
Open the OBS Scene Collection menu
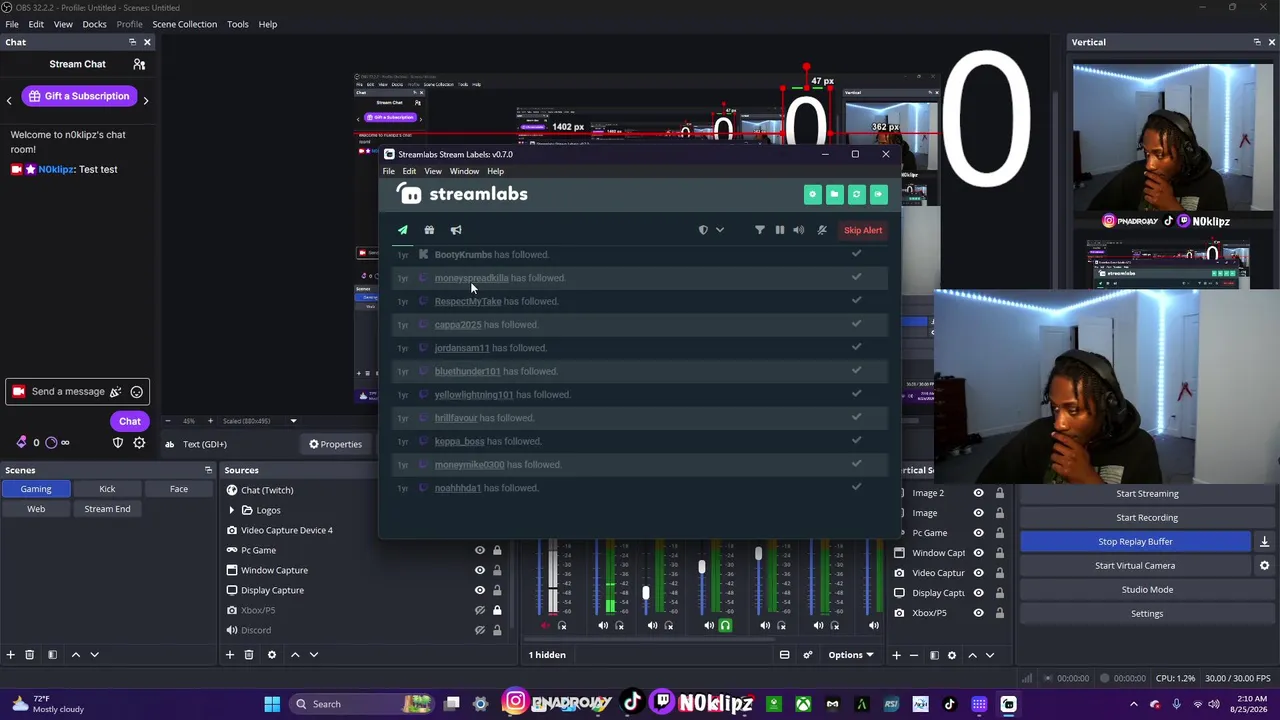click(184, 24)
